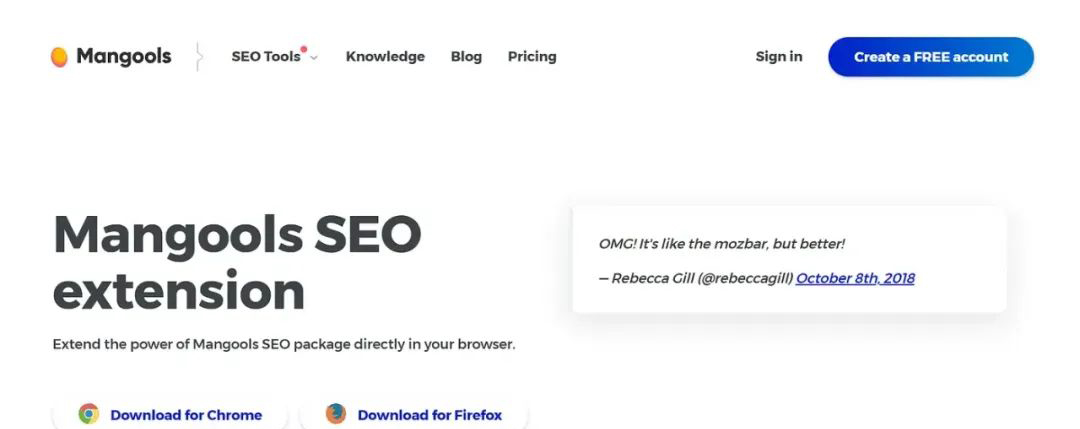Open the SEO Tools menu
The height and width of the screenshot is (429, 1080).
(x=266, y=57)
